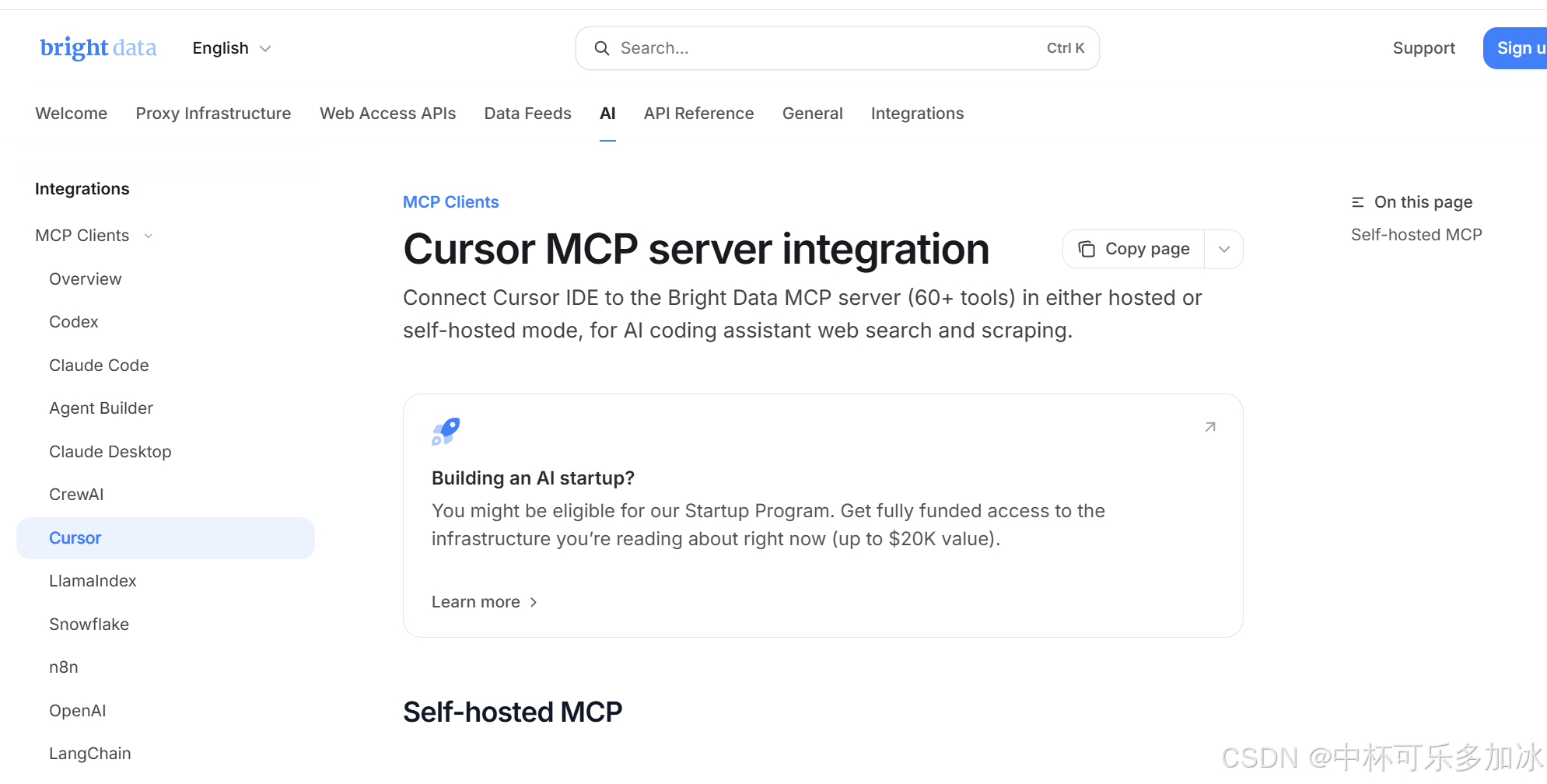Screen dimensions: 1547x784
Task: Open CrewAI in the sidebar
Action: [76, 495]
